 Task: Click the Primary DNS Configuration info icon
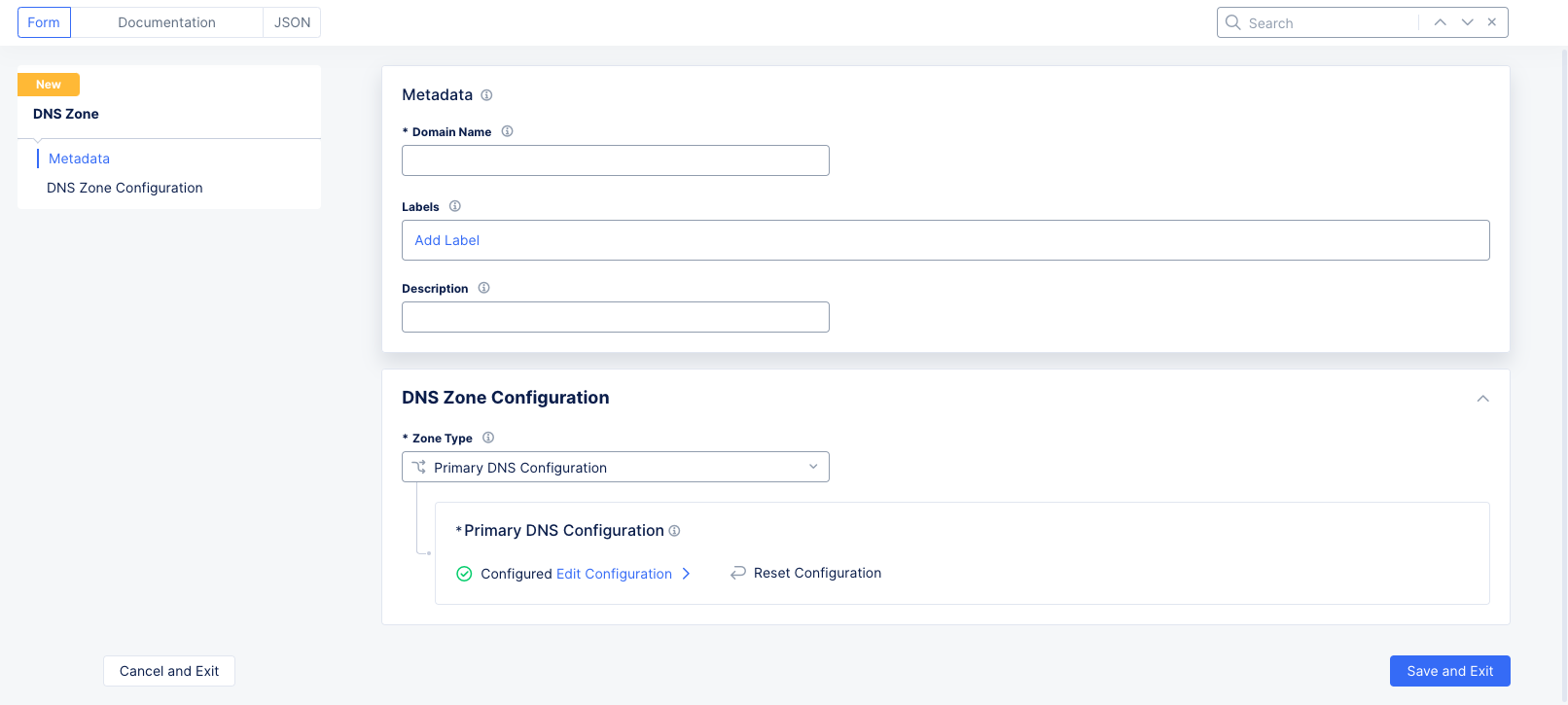(x=674, y=531)
